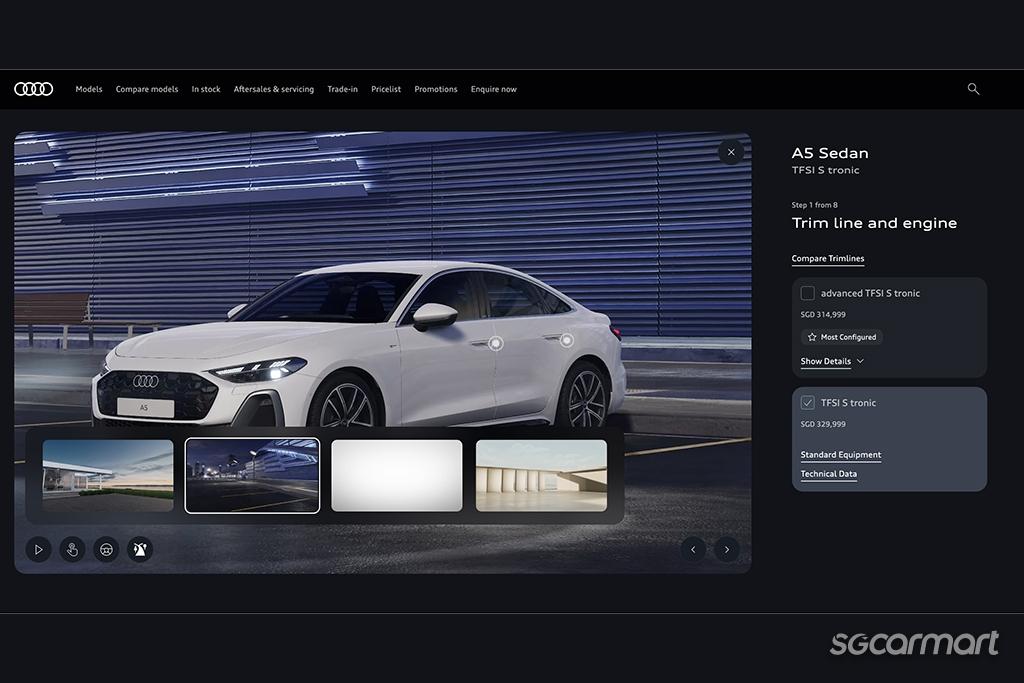This screenshot has height=683, width=1024.
Task: Open the Models menu
Action: pyautogui.click(x=89, y=89)
